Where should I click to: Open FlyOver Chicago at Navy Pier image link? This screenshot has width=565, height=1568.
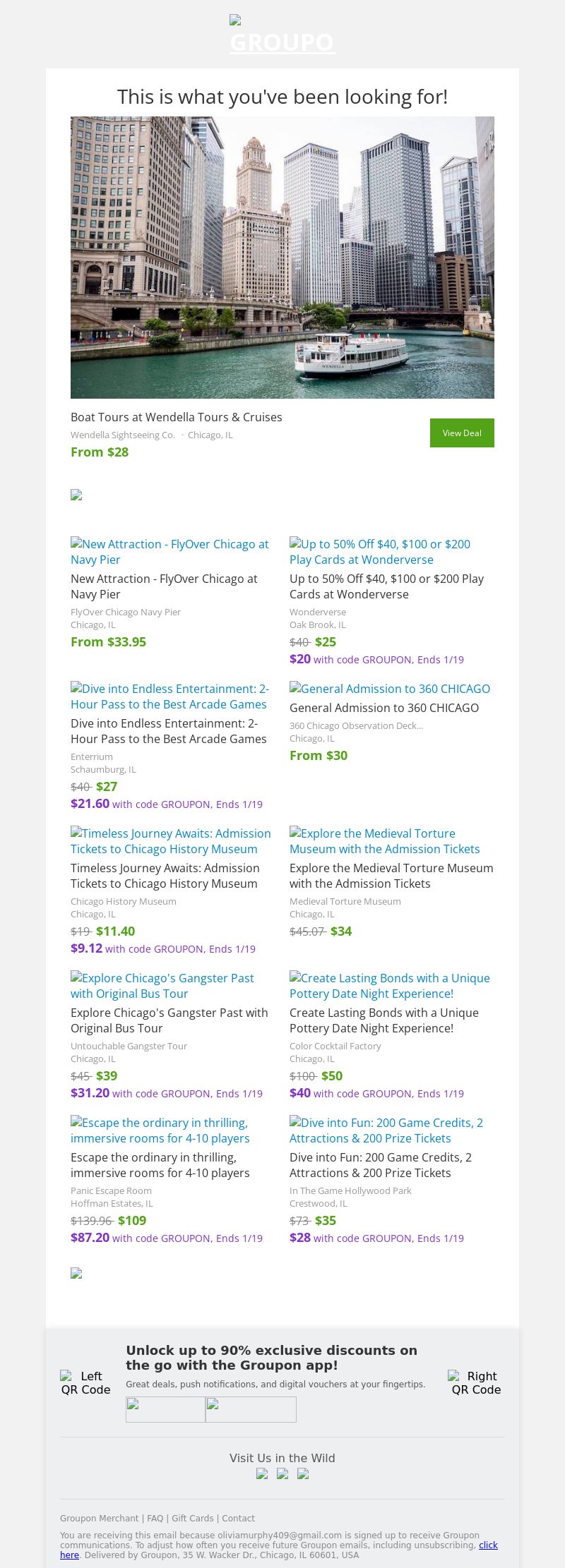169,552
